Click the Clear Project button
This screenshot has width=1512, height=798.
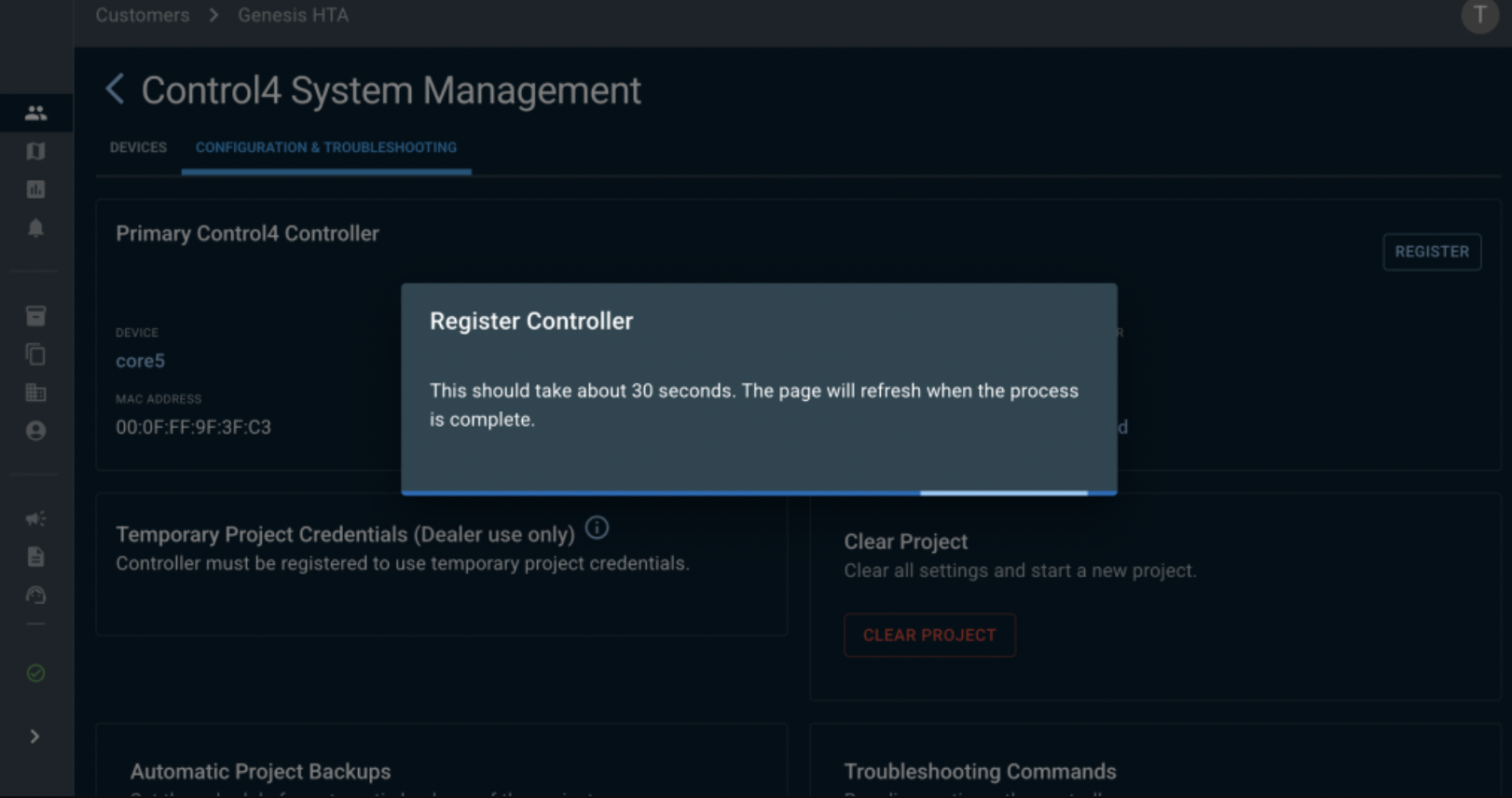tap(929, 635)
